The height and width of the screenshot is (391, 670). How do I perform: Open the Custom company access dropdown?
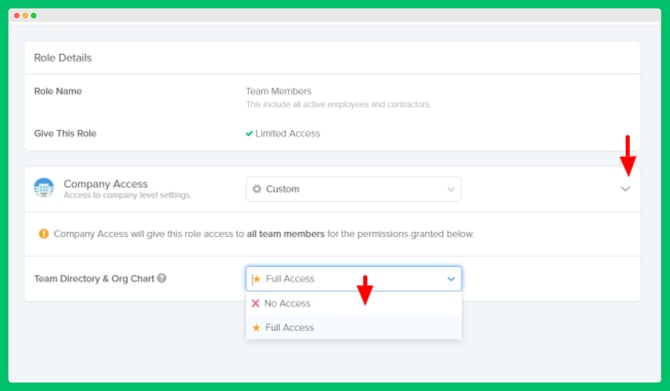coord(353,189)
